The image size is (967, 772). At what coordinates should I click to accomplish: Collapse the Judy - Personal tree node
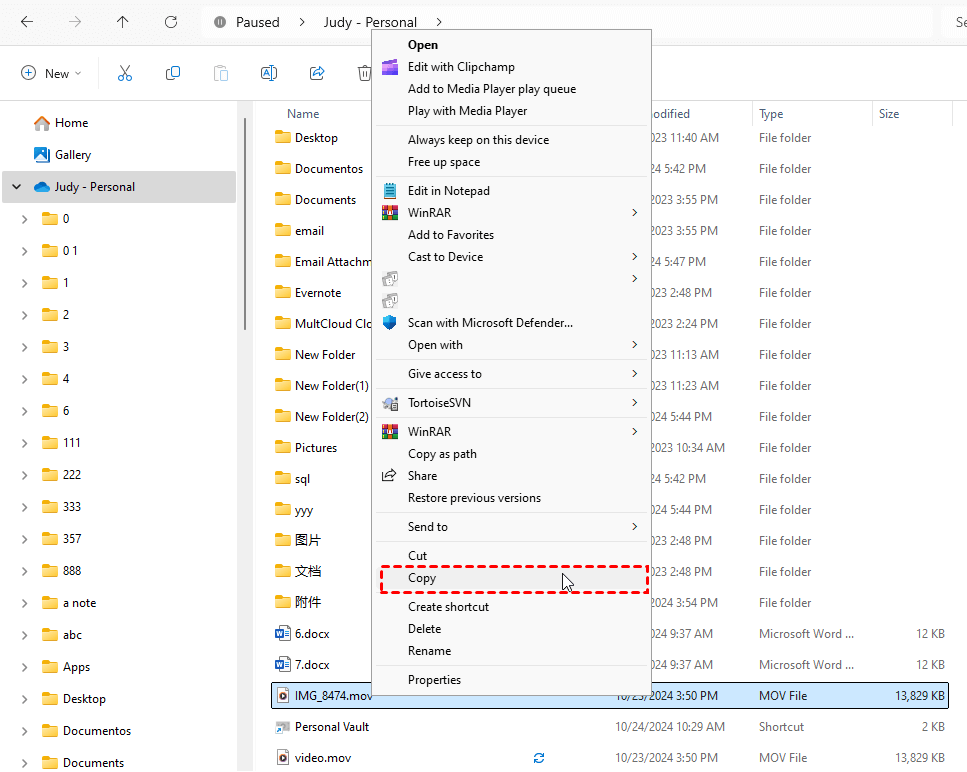click(17, 187)
